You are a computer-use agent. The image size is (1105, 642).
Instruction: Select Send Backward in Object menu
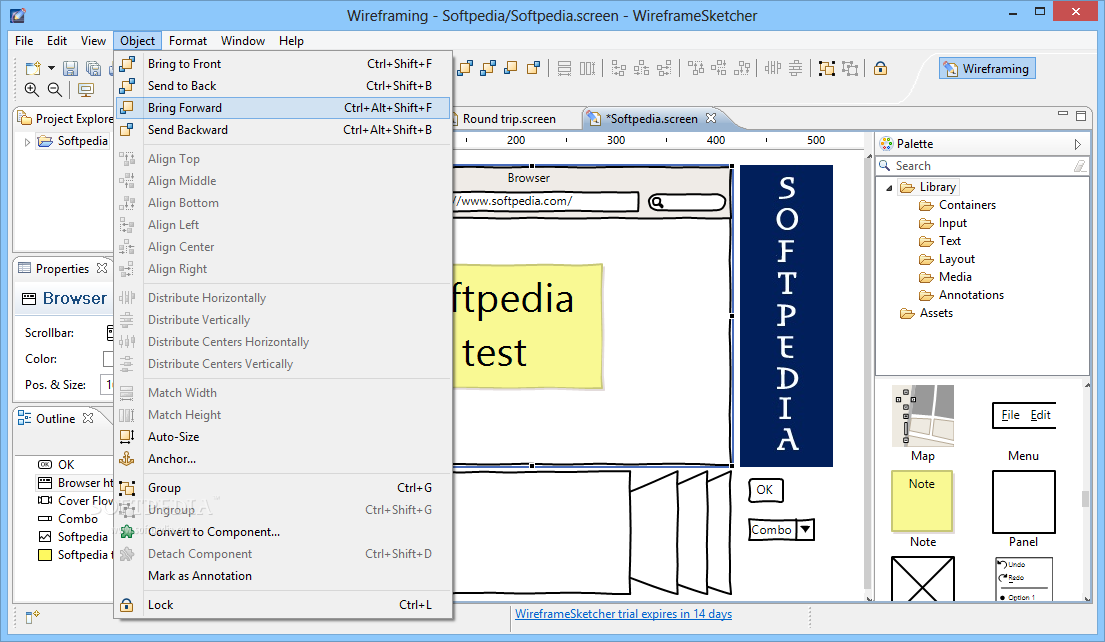click(x=283, y=130)
